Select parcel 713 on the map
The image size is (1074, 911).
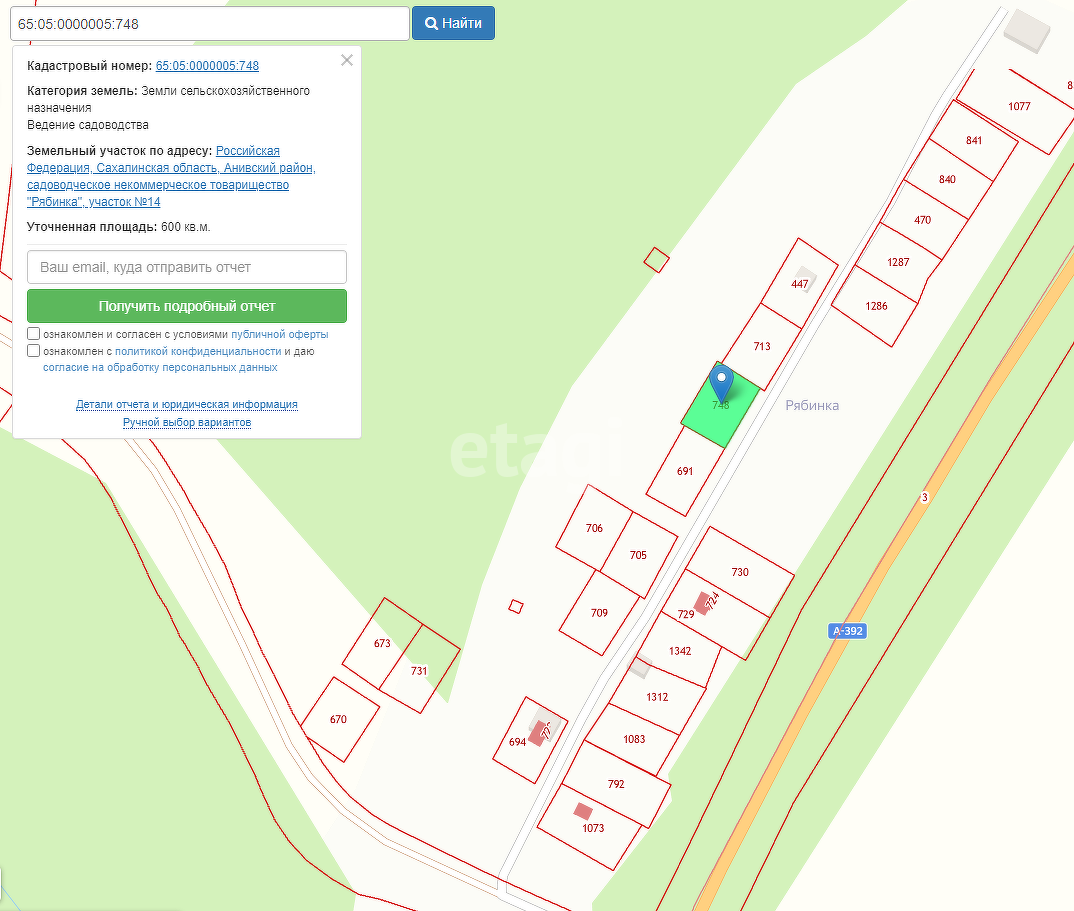[762, 347]
